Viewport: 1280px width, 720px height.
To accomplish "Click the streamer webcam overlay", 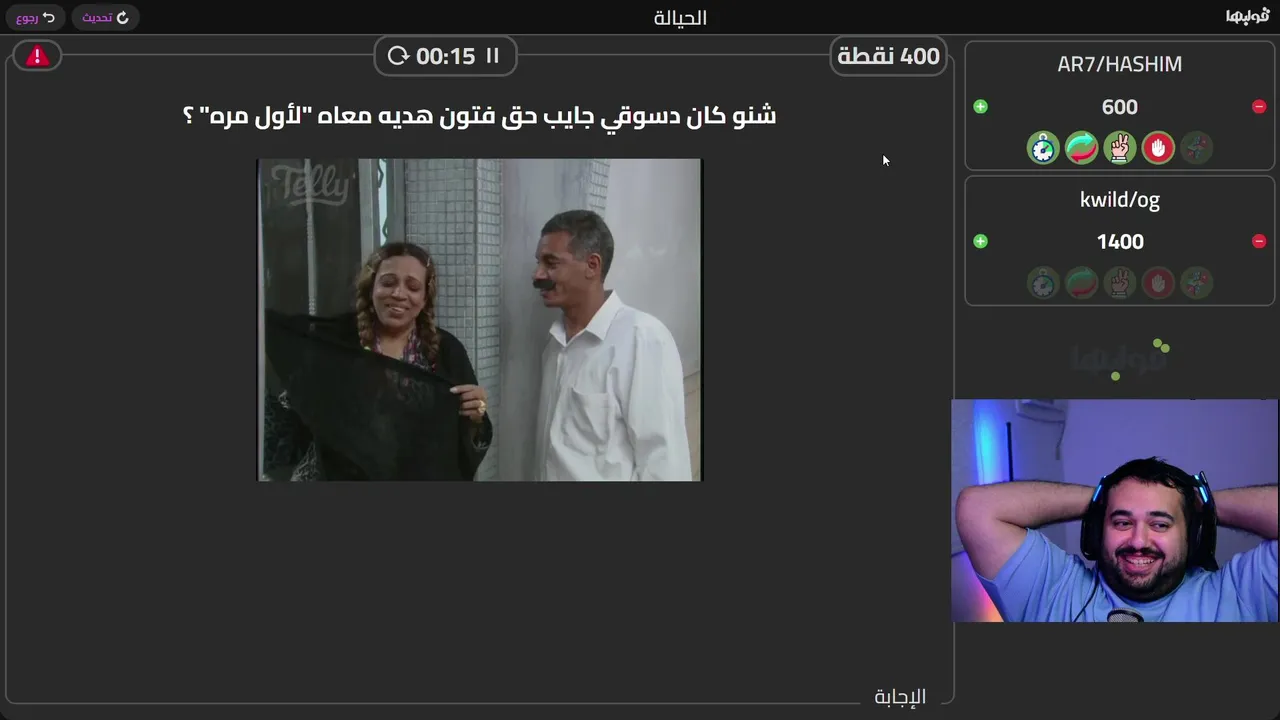I will [x=1115, y=511].
